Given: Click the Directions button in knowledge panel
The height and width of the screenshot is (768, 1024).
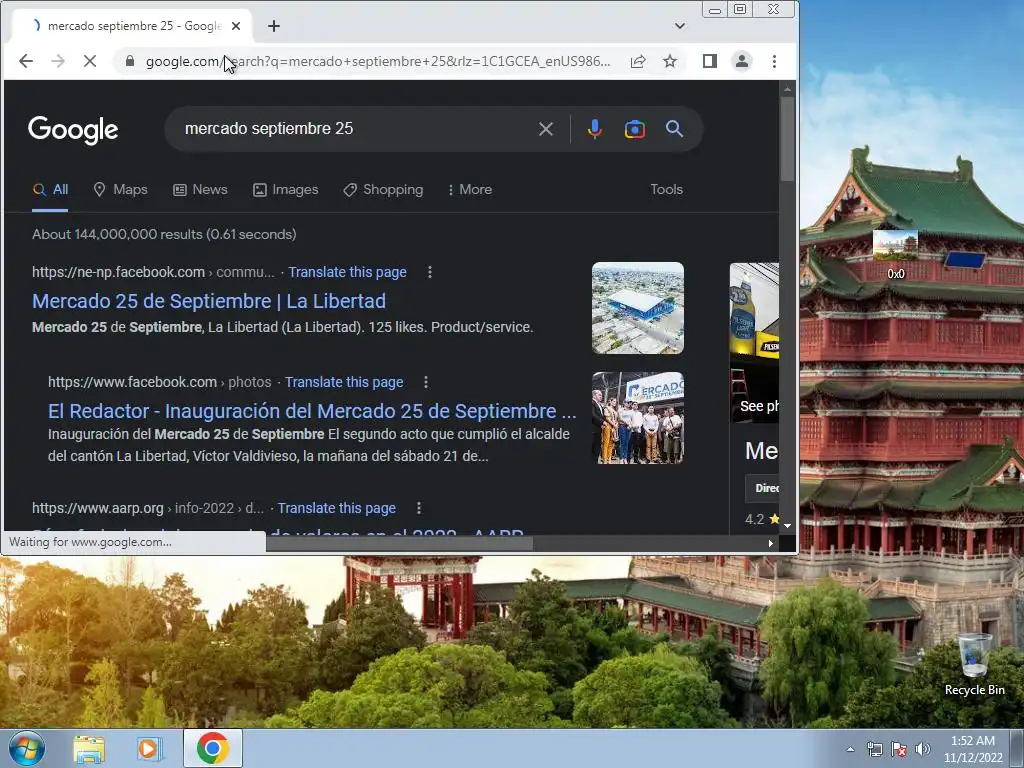Looking at the screenshot, I should click(x=763, y=488).
